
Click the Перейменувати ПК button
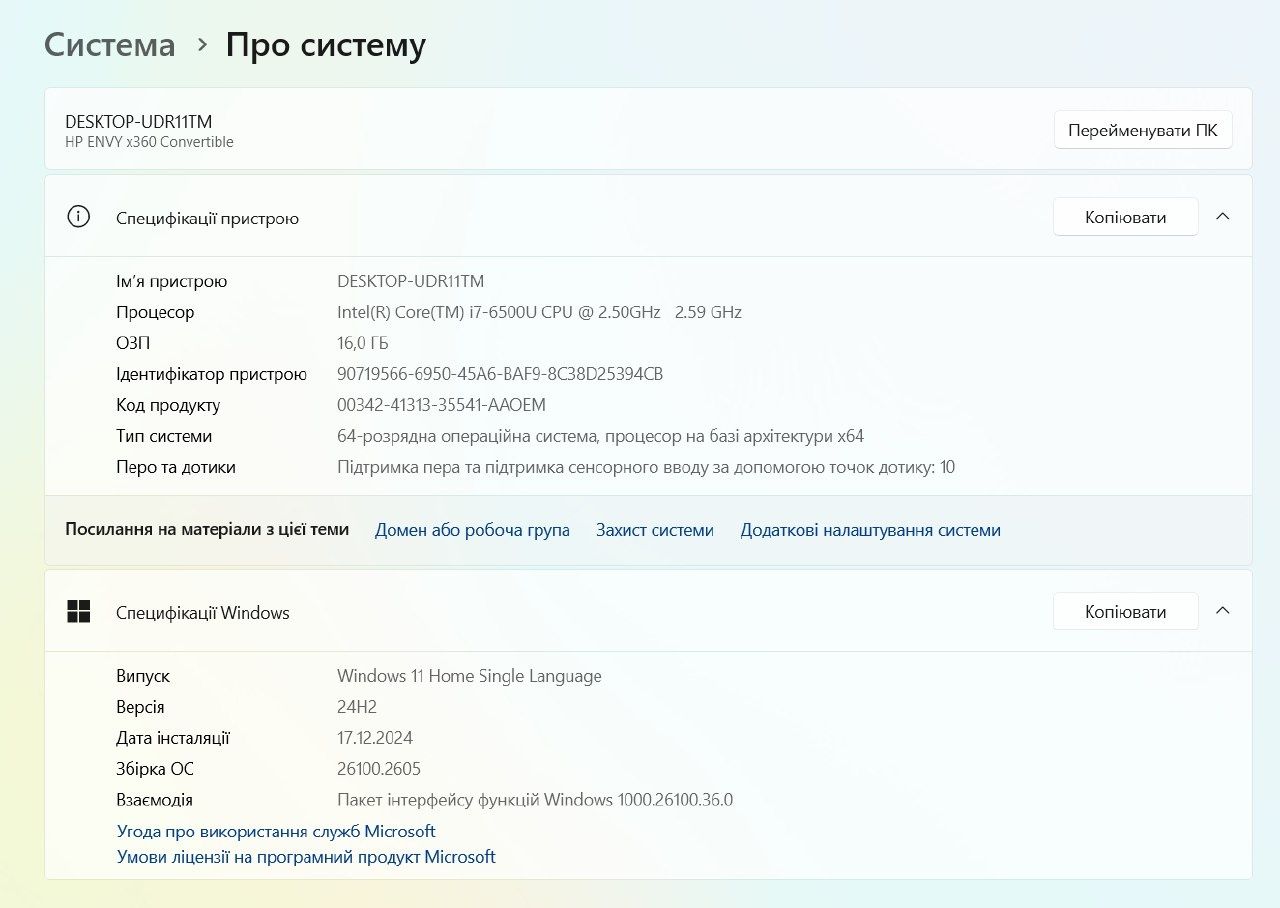[1143, 130]
